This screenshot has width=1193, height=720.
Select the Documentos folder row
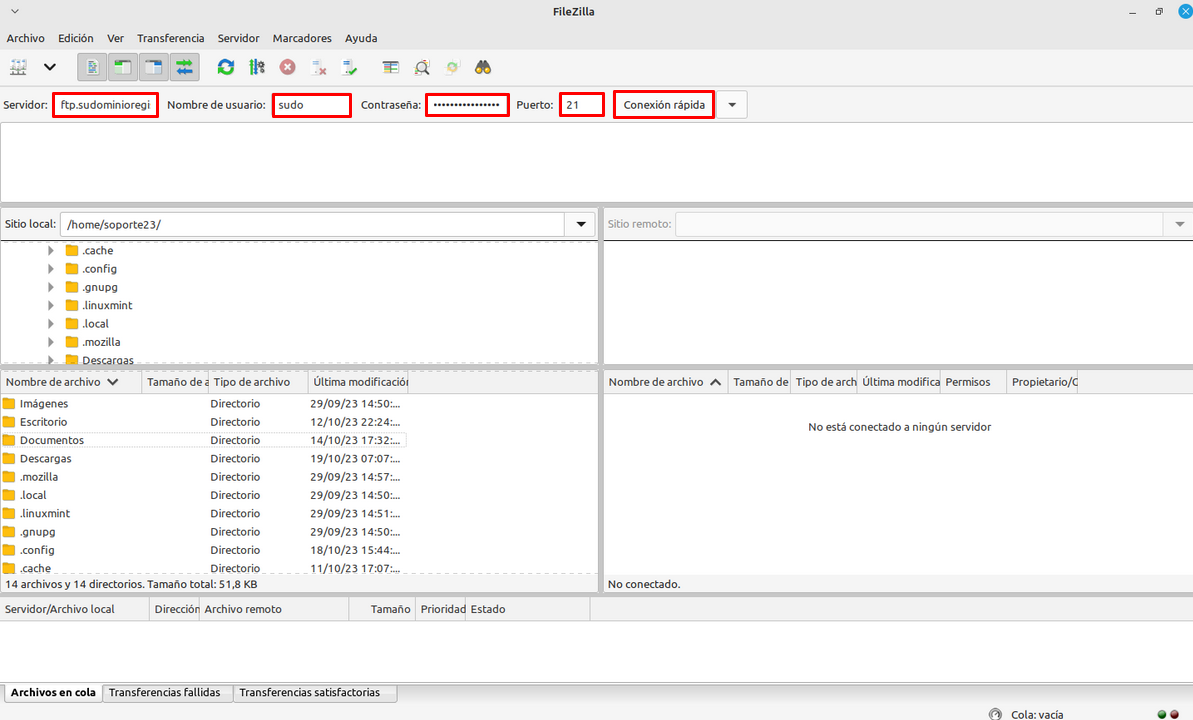[204, 440]
